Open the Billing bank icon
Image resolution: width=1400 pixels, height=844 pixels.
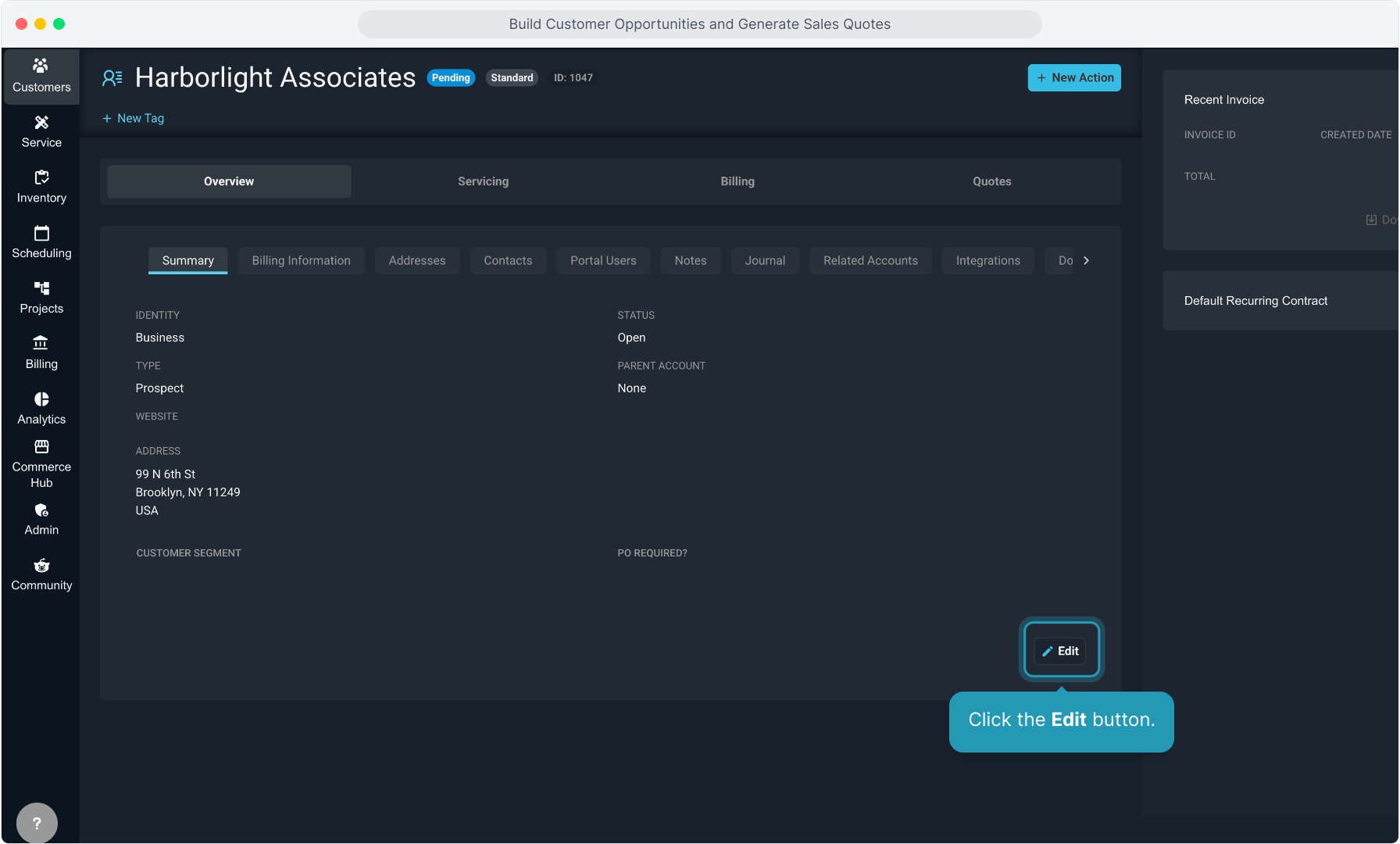coord(41,344)
